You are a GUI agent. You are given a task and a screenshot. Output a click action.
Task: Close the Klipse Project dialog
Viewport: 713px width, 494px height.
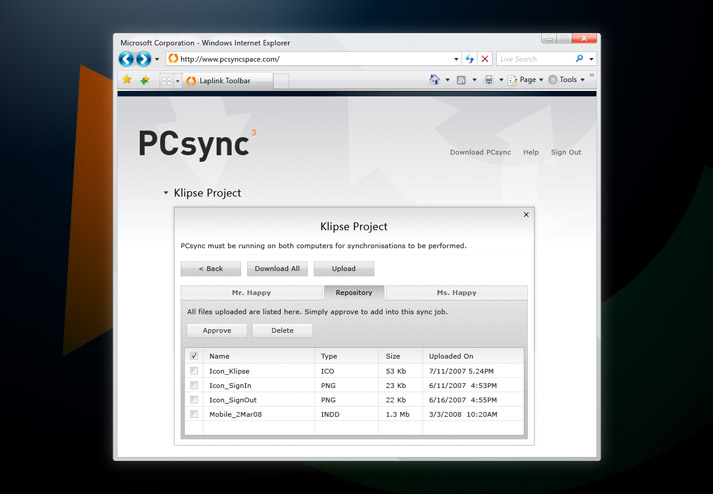point(526,215)
